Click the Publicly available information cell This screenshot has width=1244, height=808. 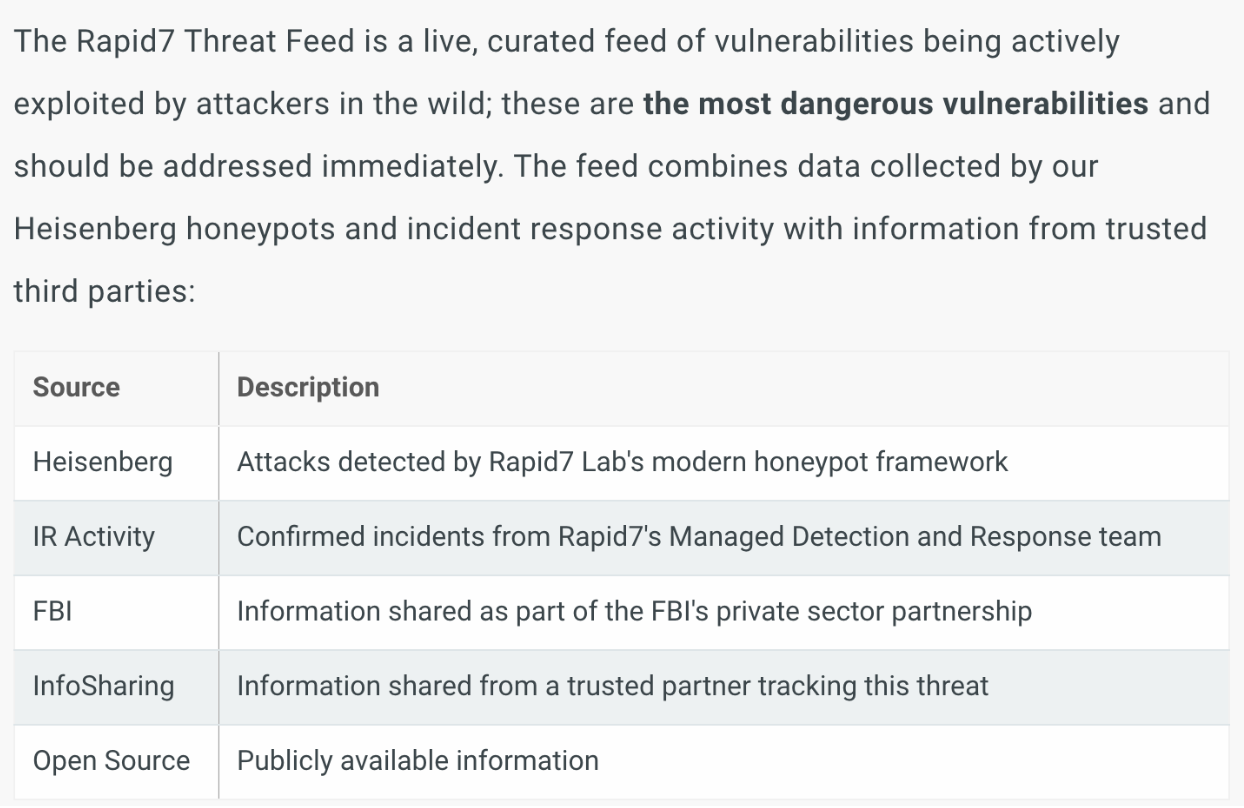coord(417,761)
